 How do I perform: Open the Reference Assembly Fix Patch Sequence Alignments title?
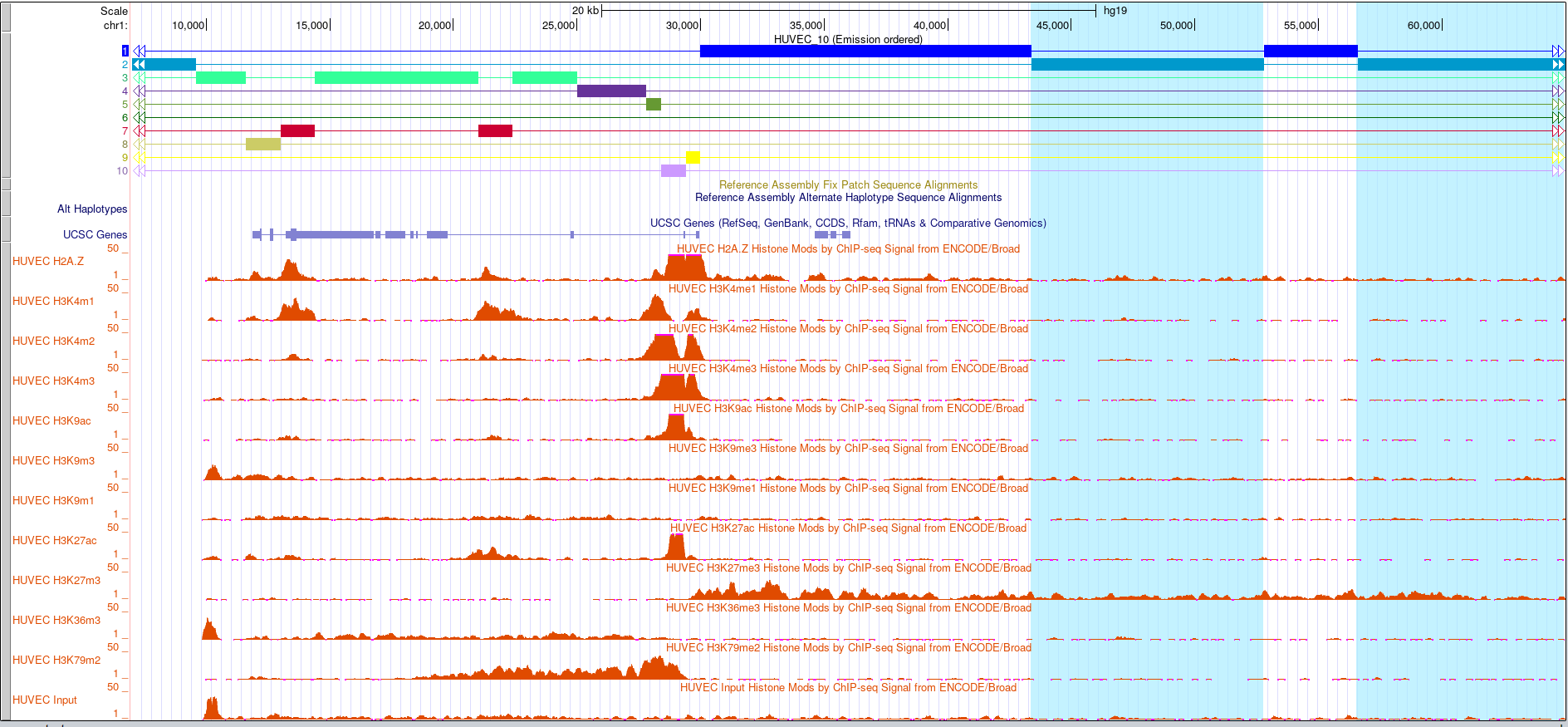pos(848,185)
